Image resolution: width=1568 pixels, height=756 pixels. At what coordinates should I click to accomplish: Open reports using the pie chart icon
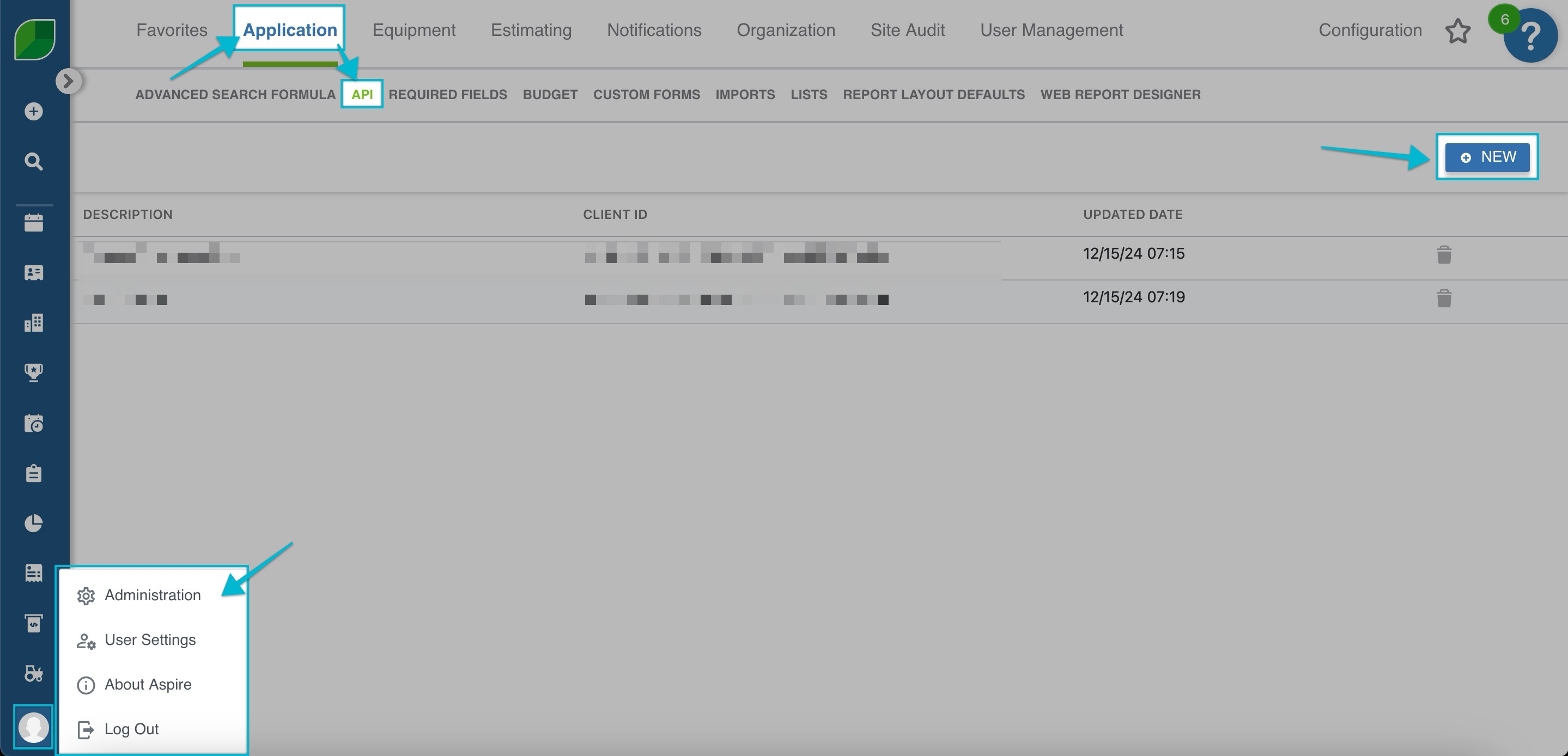click(x=33, y=523)
